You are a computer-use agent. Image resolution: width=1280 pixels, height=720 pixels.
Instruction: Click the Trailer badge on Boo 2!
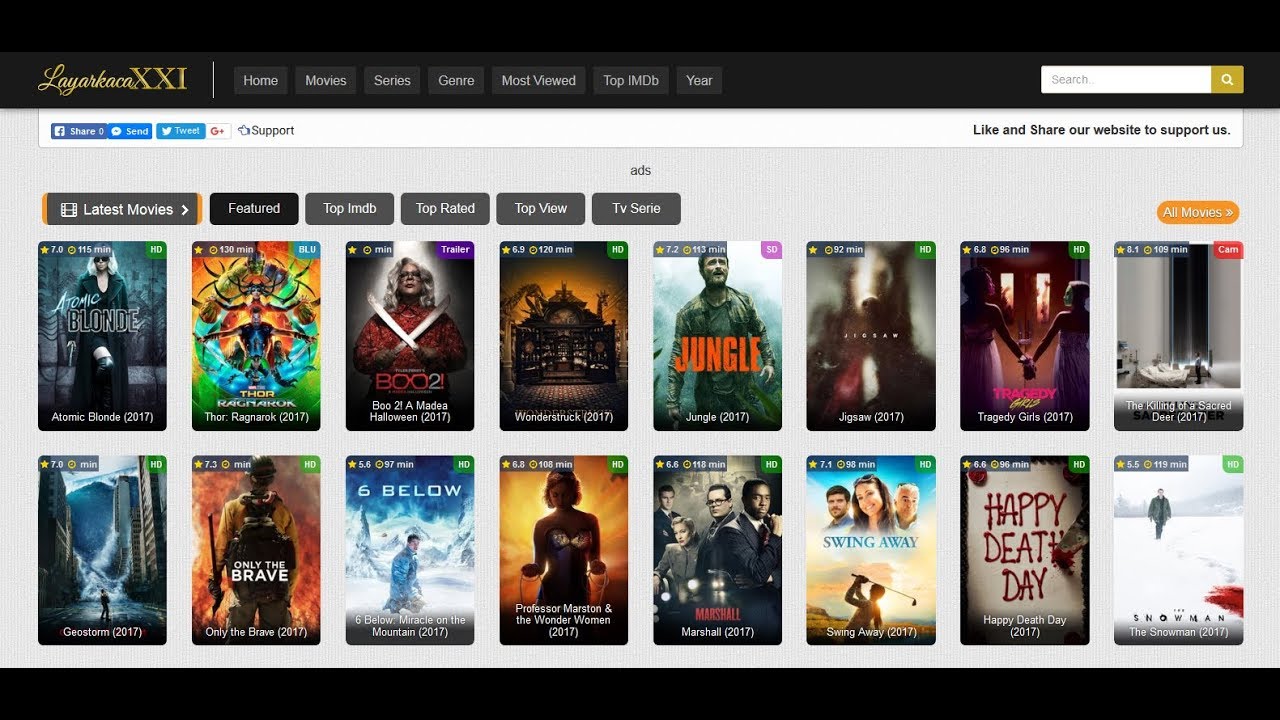[x=455, y=249]
